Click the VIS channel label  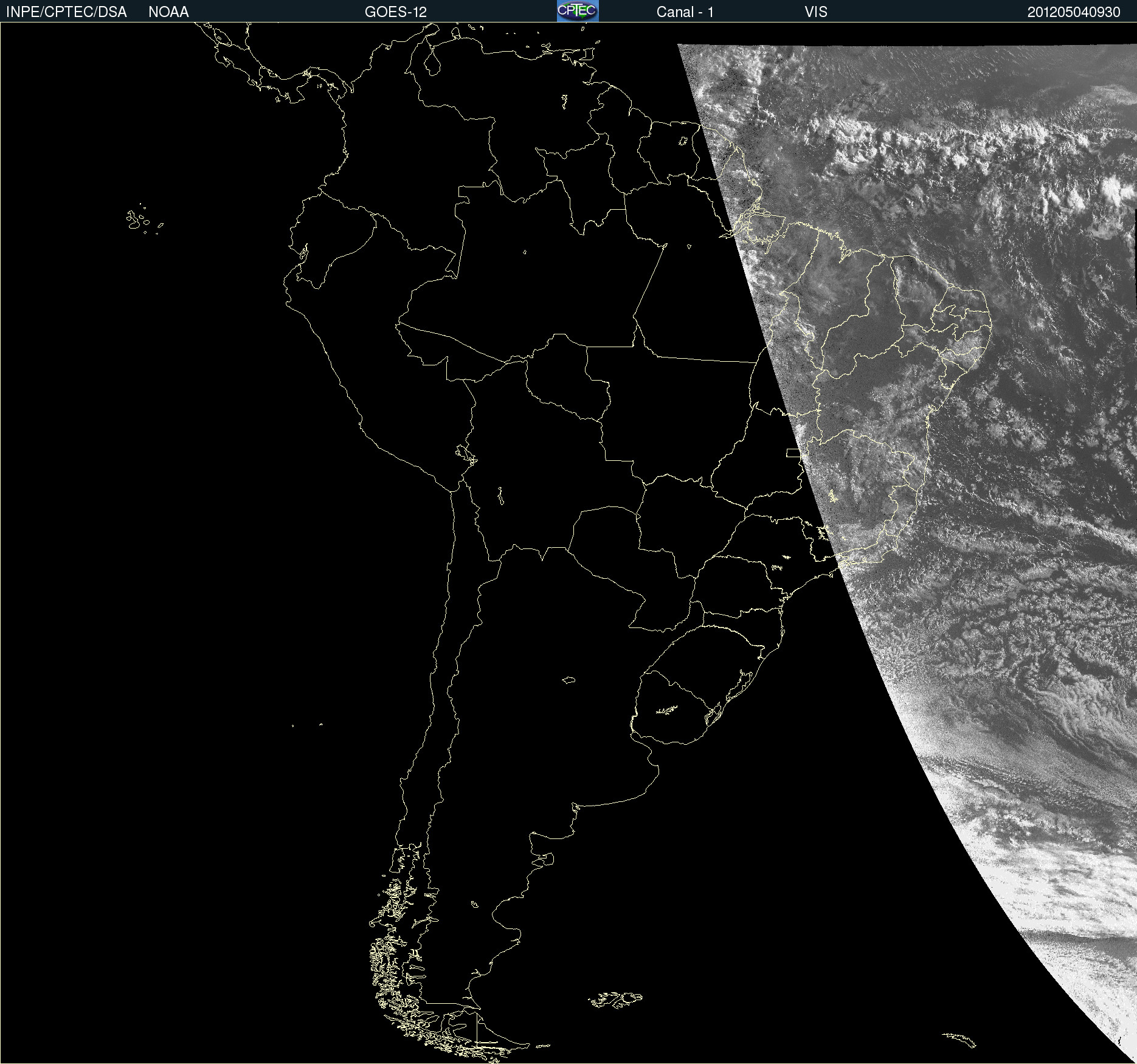point(816,12)
